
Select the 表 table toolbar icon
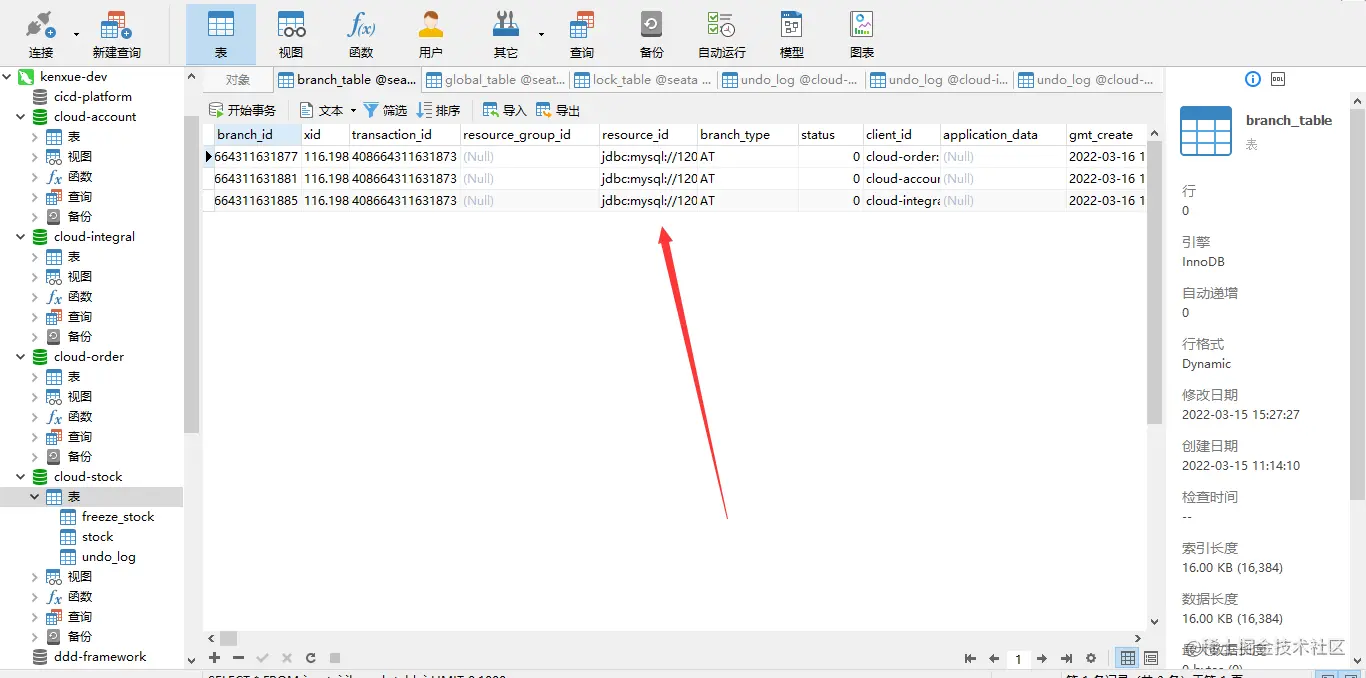pyautogui.click(x=221, y=34)
